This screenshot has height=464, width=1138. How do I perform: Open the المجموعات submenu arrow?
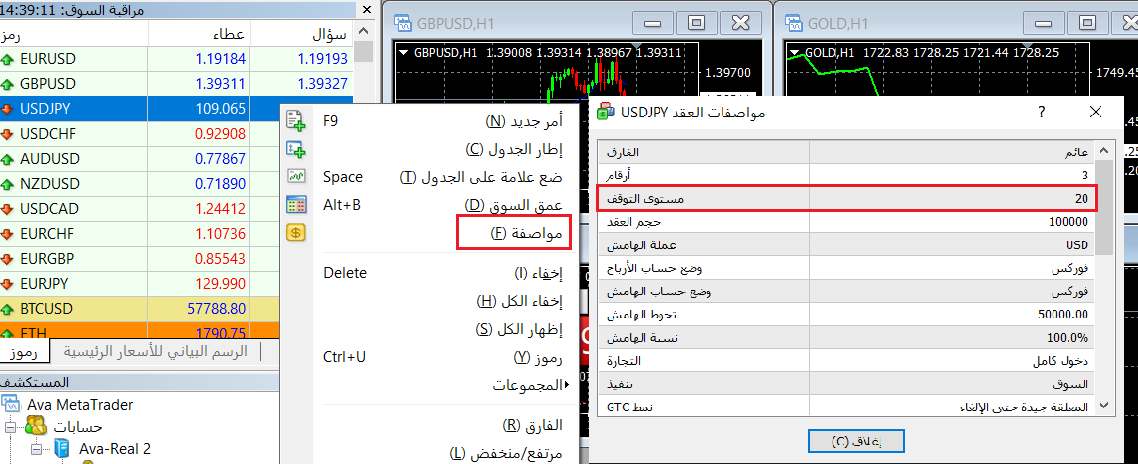[567, 384]
